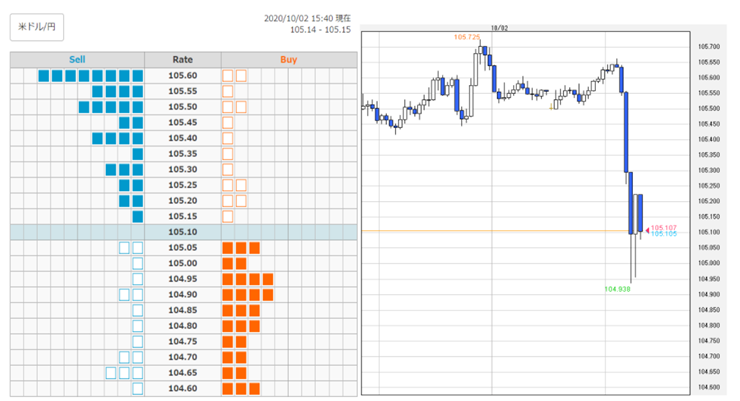Click the last large blue candlestick on chart

coord(640,213)
